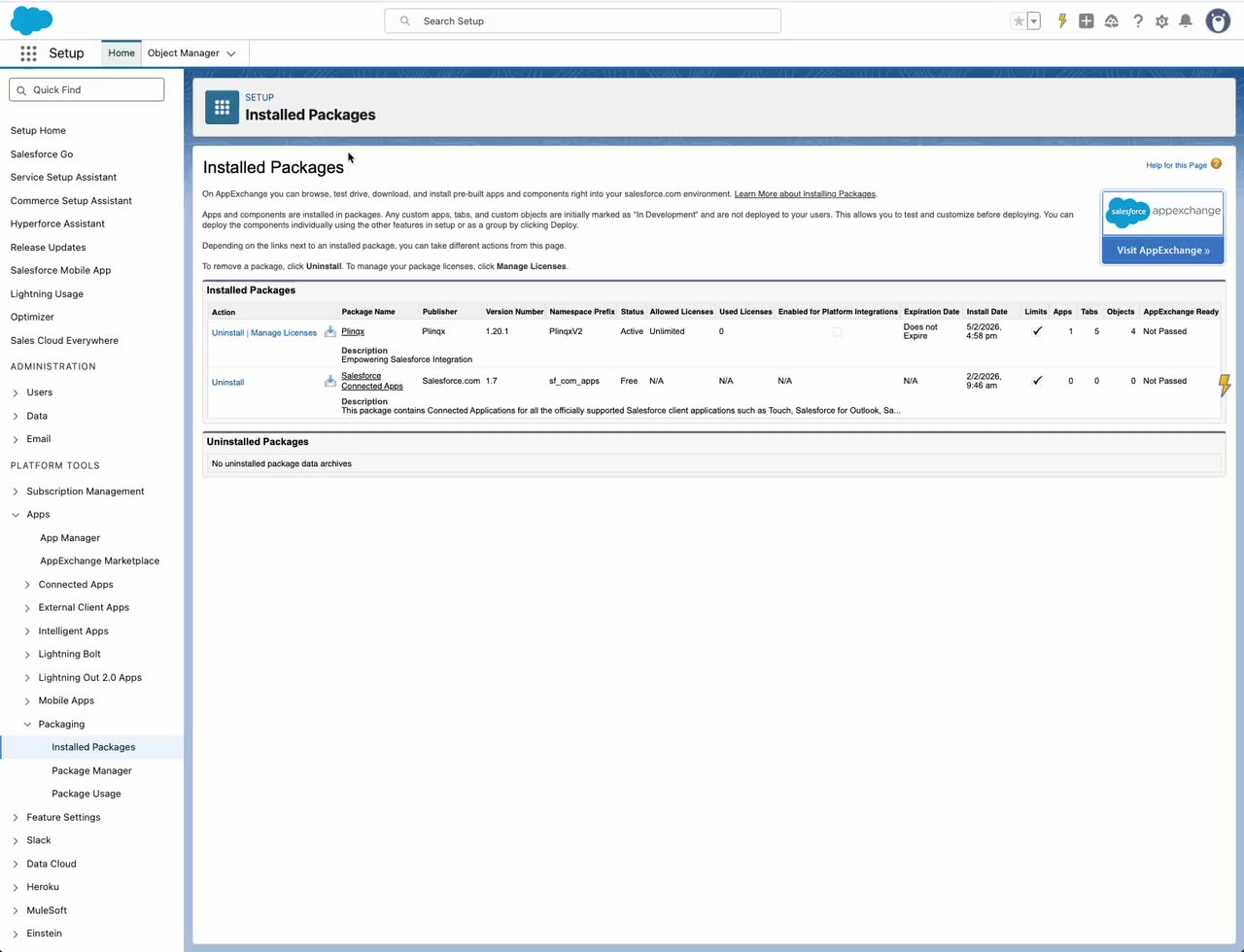Collapse the Packaging section
The image size is (1244, 952).
[x=27, y=725]
